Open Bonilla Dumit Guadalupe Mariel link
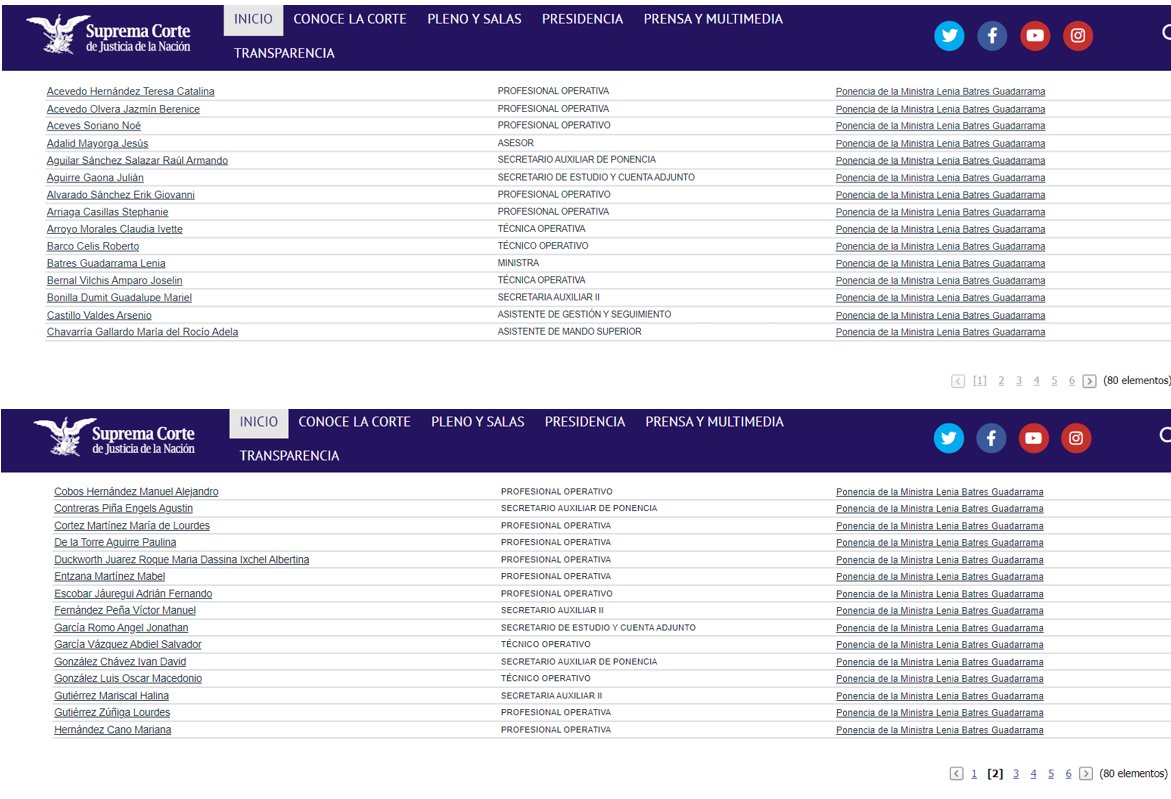1171x799 pixels. click(x=119, y=298)
